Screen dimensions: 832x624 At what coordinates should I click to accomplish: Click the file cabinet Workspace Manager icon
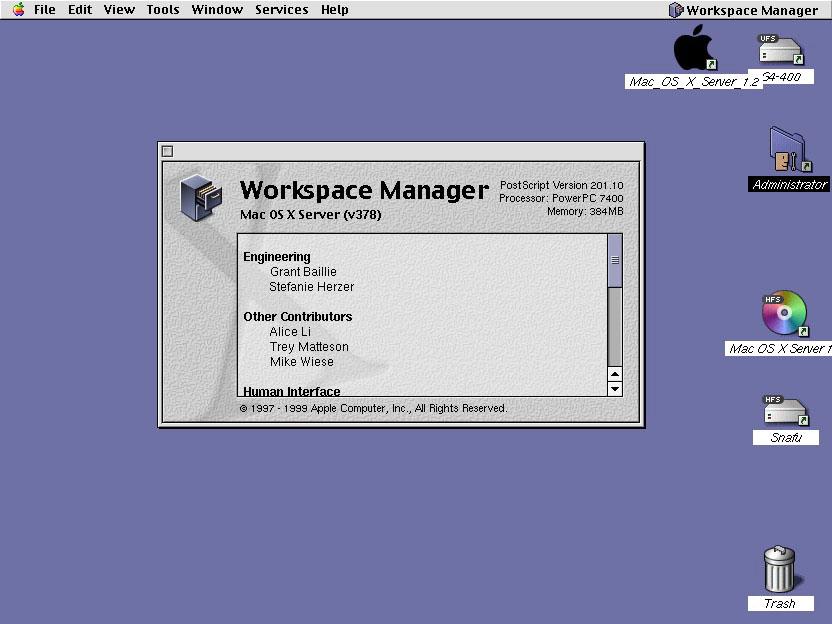pos(199,197)
